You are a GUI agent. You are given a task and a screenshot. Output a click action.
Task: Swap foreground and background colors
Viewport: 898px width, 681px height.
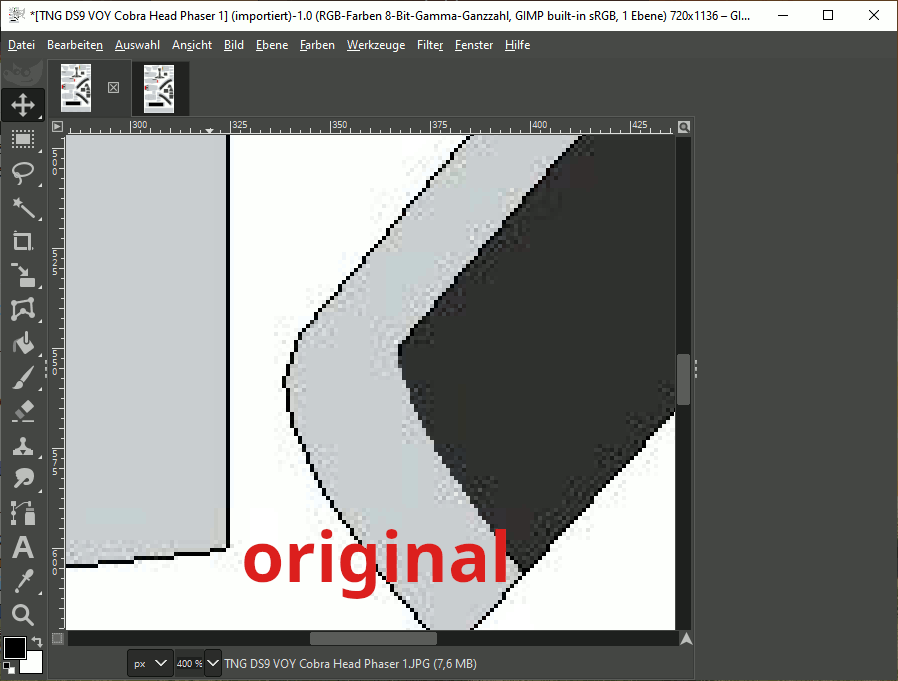coord(37,641)
